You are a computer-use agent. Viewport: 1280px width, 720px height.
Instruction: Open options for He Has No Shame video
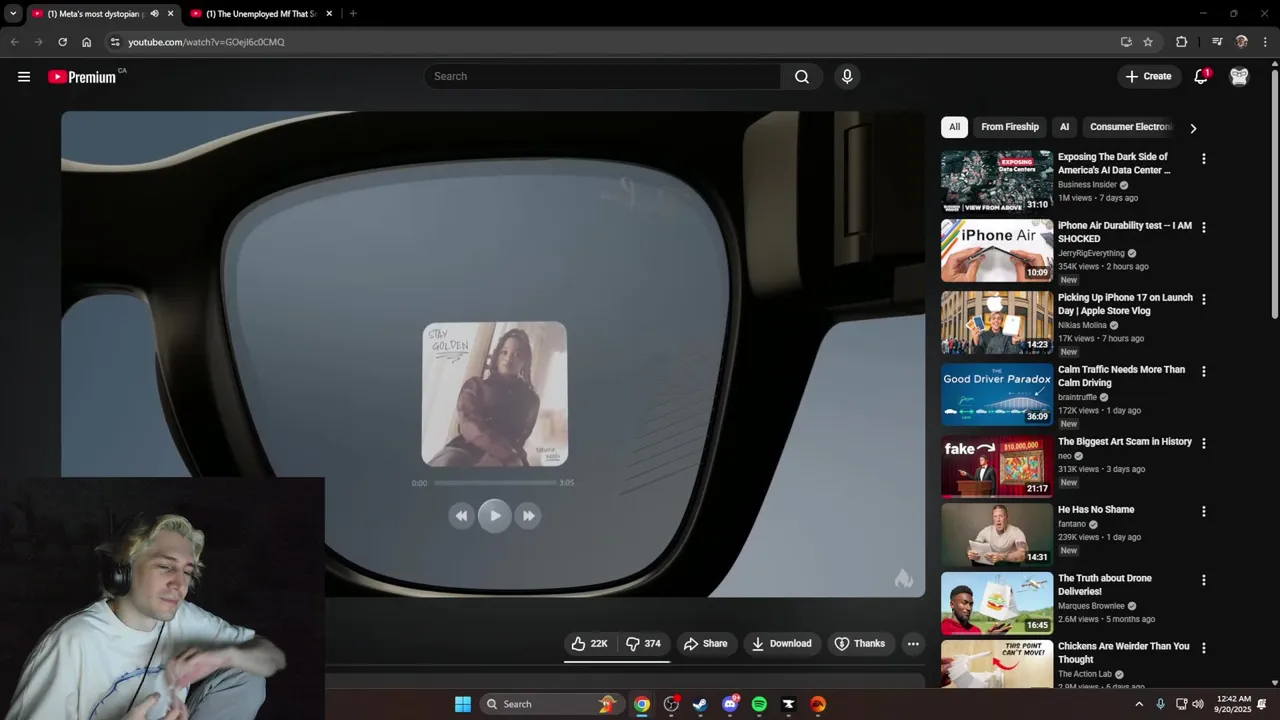[x=1203, y=512]
